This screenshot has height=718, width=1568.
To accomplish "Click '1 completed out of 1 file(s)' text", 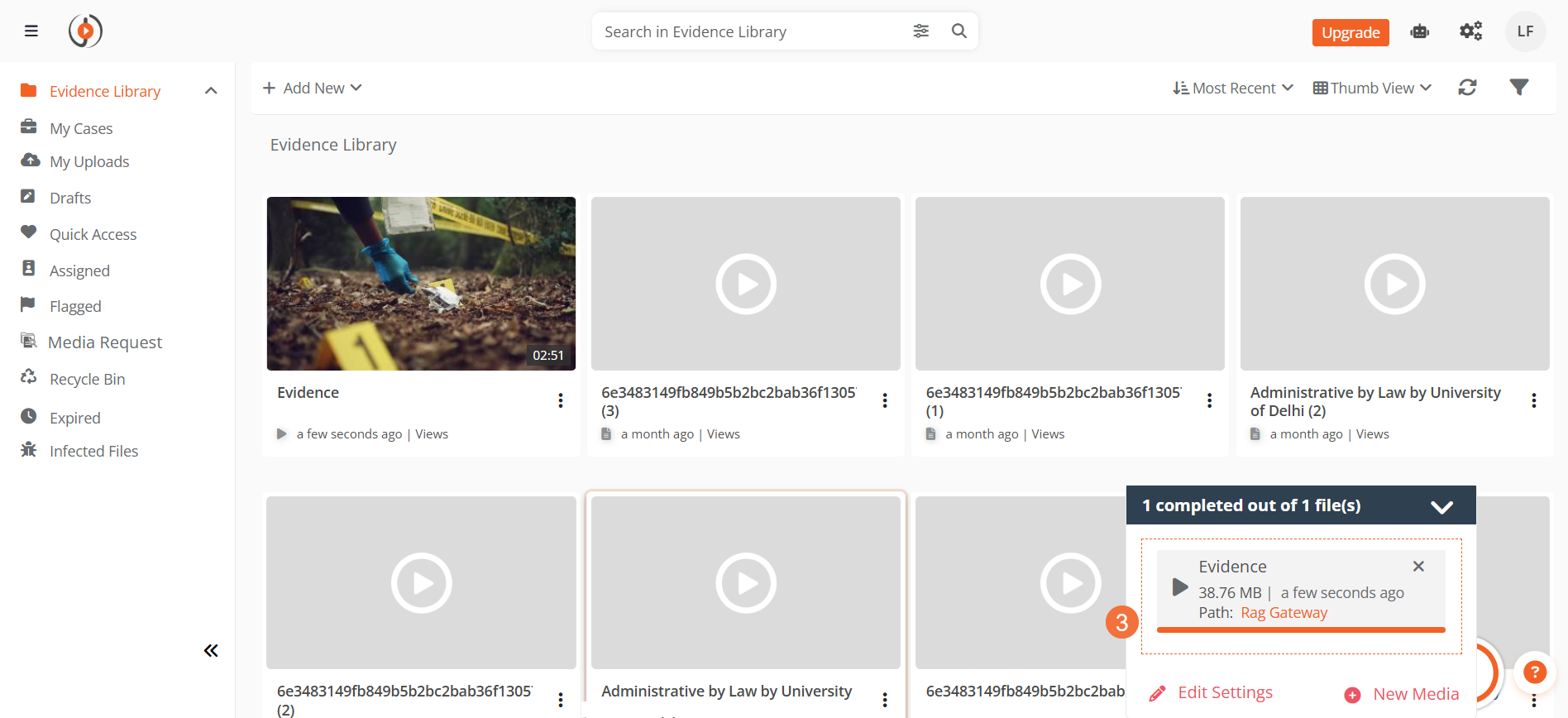I will [x=1251, y=505].
